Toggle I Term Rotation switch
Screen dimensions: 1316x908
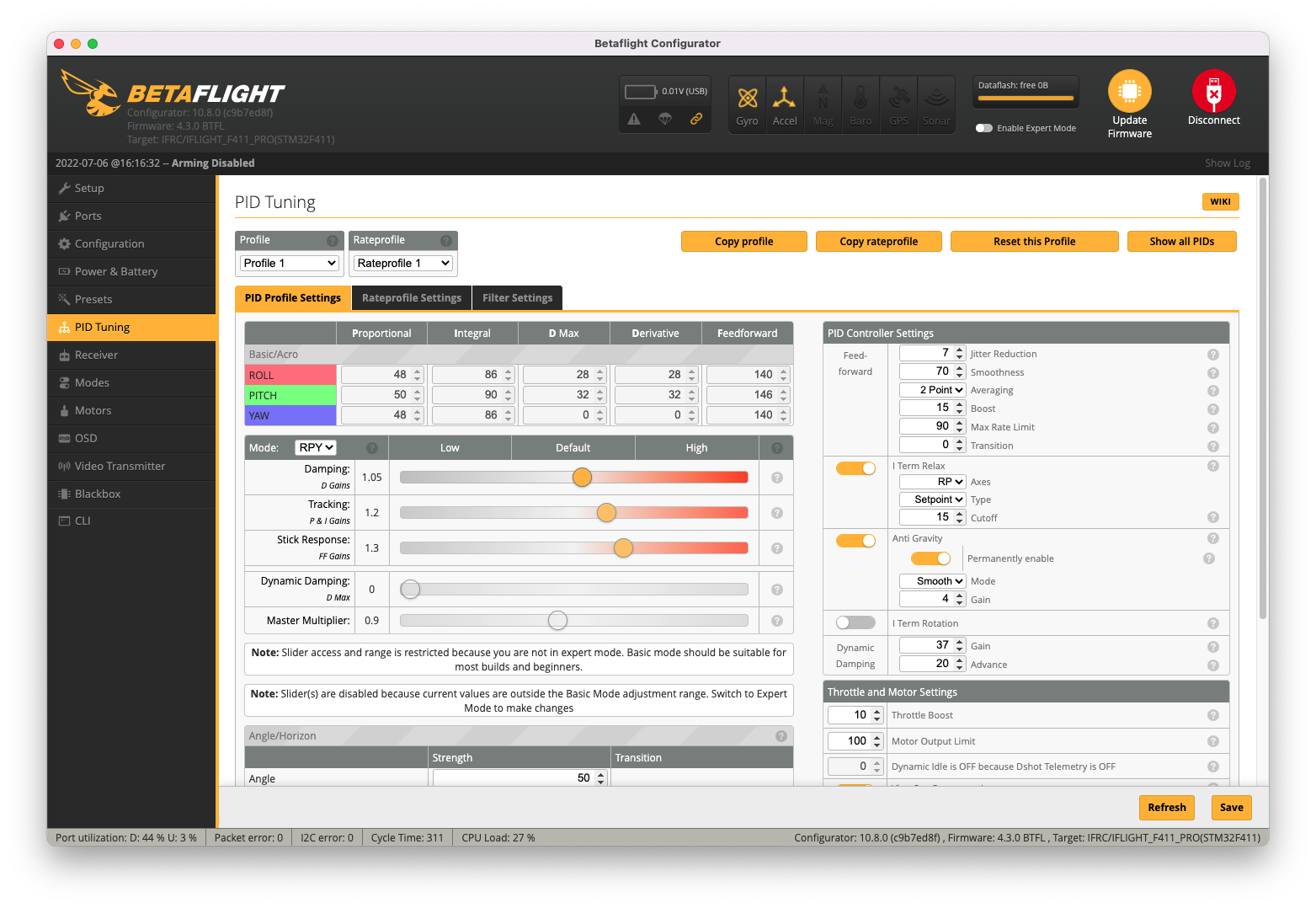click(x=855, y=622)
